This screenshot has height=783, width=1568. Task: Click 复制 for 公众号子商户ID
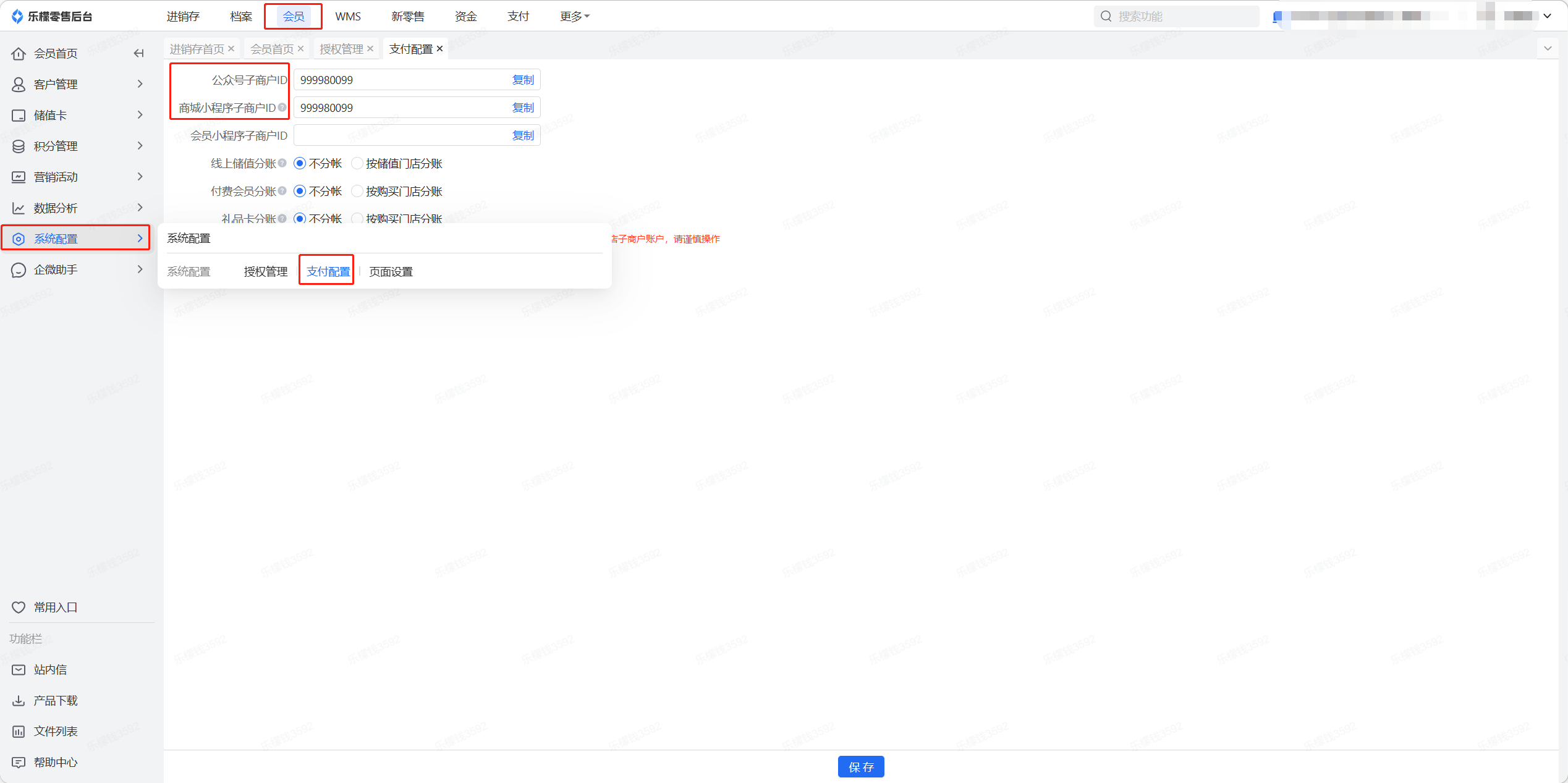pyautogui.click(x=523, y=80)
